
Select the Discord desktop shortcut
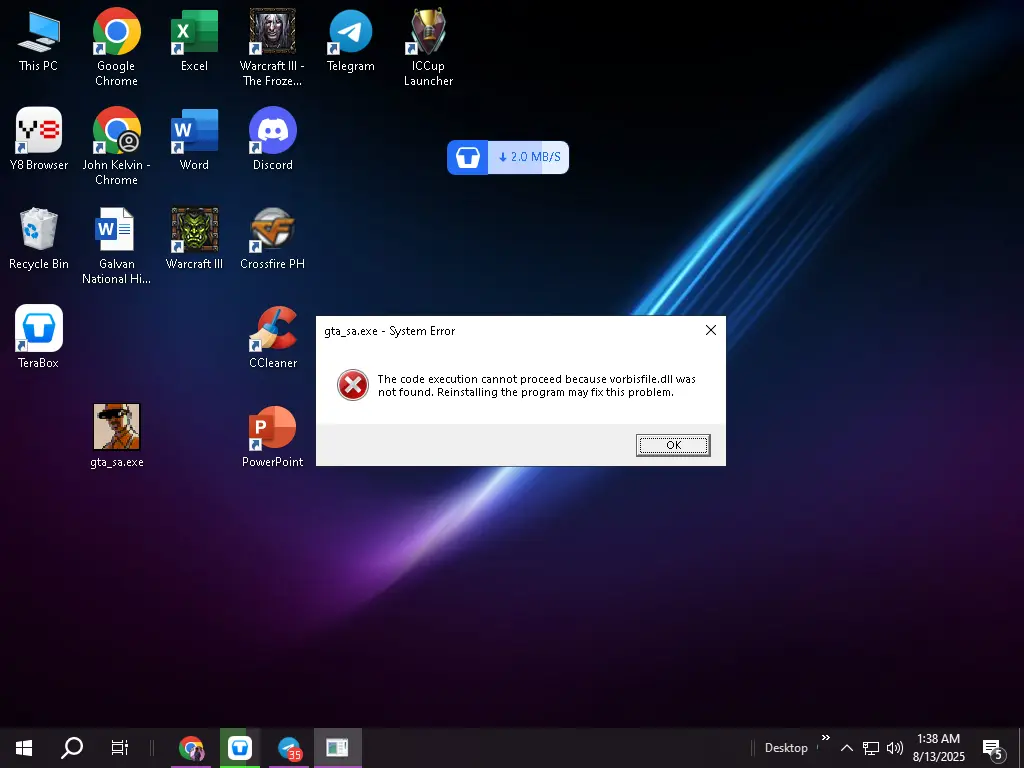click(x=272, y=139)
